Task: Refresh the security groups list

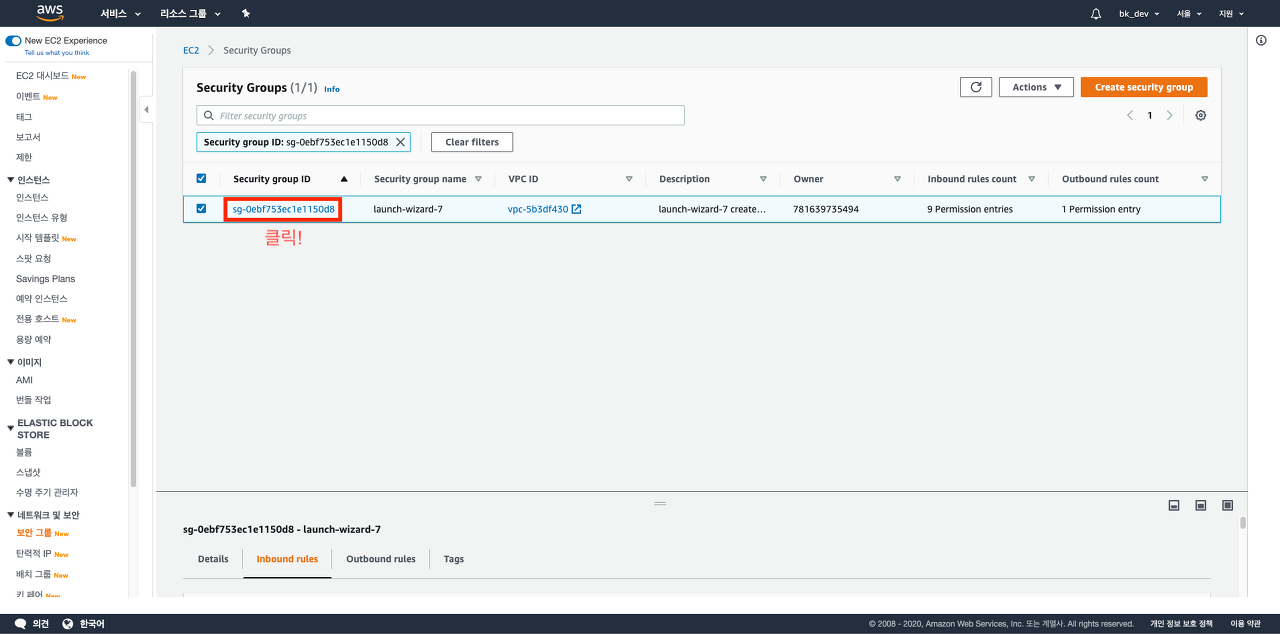Action: (976, 87)
